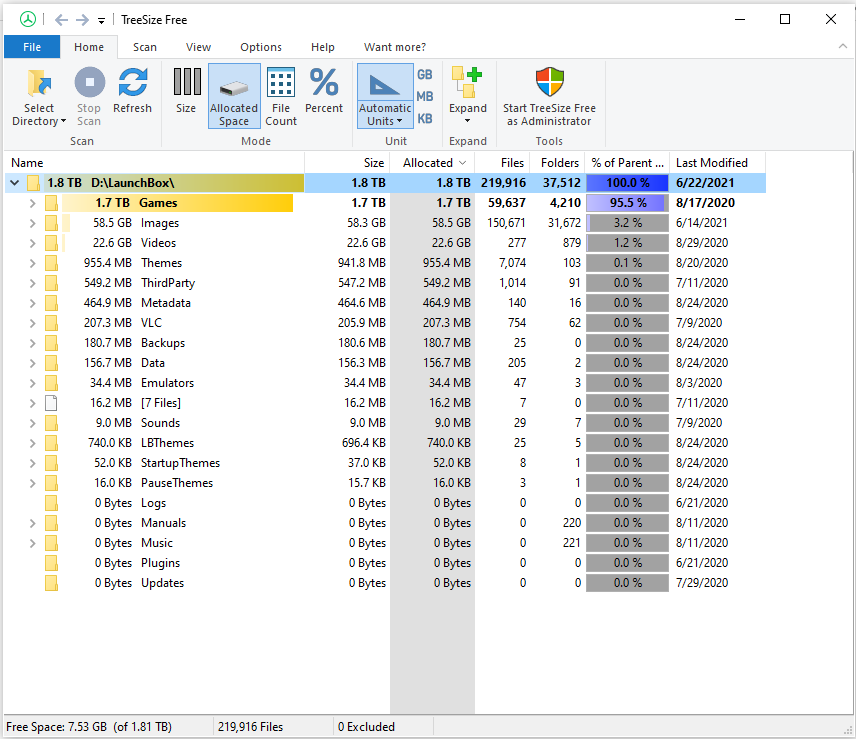
Task: Sort by the Size column header
Action: pyautogui.click(x=347, y=163)
